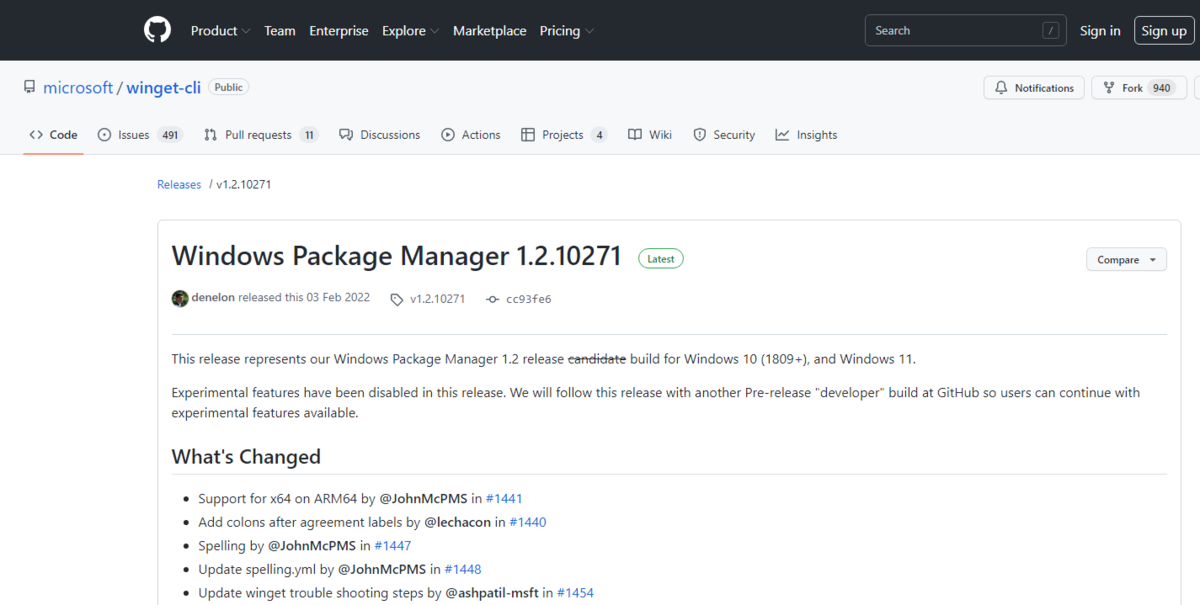Expand the Compare dropdown button
Screen dimensions: 1200x605
[x=1126, y=260]
